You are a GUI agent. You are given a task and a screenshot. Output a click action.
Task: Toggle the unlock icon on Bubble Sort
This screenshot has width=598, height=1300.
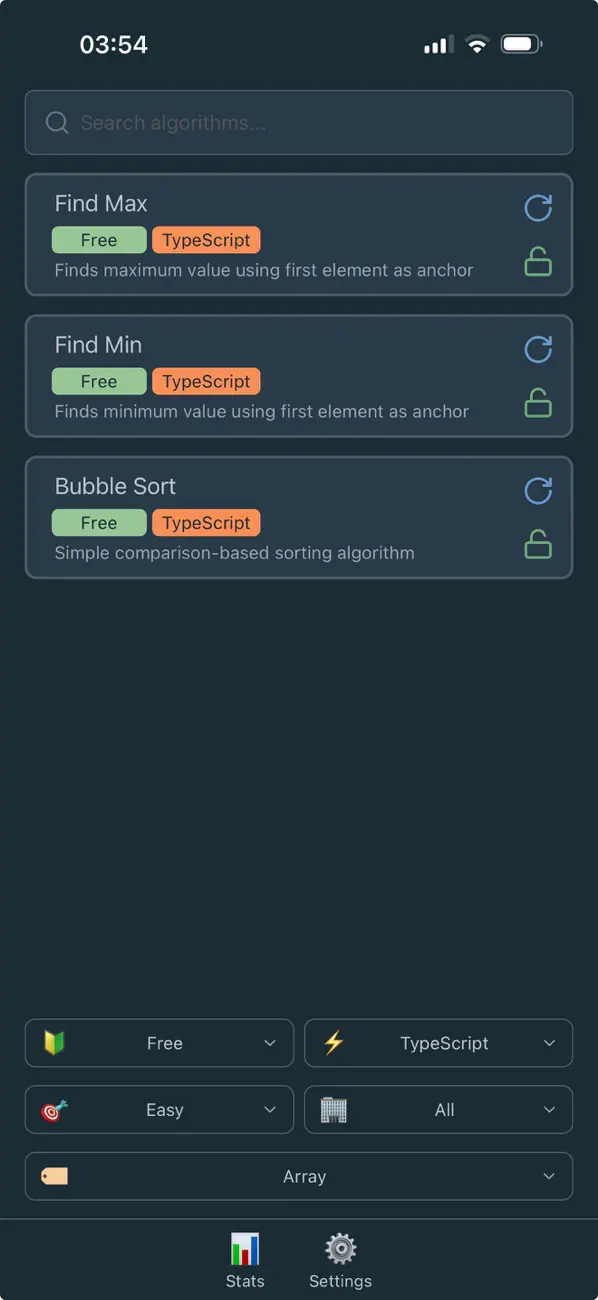(538, 544)
